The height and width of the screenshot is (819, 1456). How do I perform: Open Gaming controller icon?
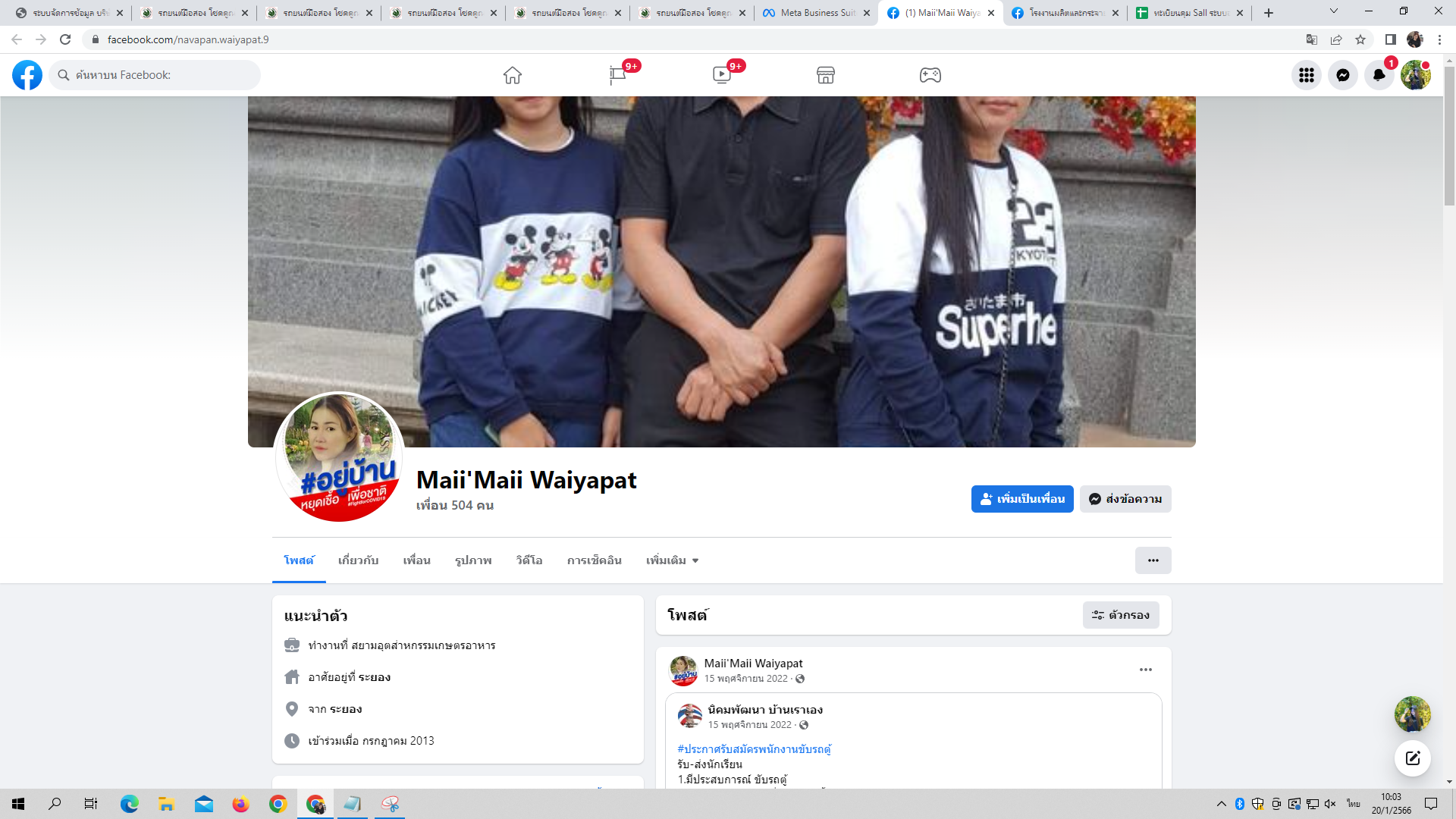pyautogui.click(x=930, y=75)
